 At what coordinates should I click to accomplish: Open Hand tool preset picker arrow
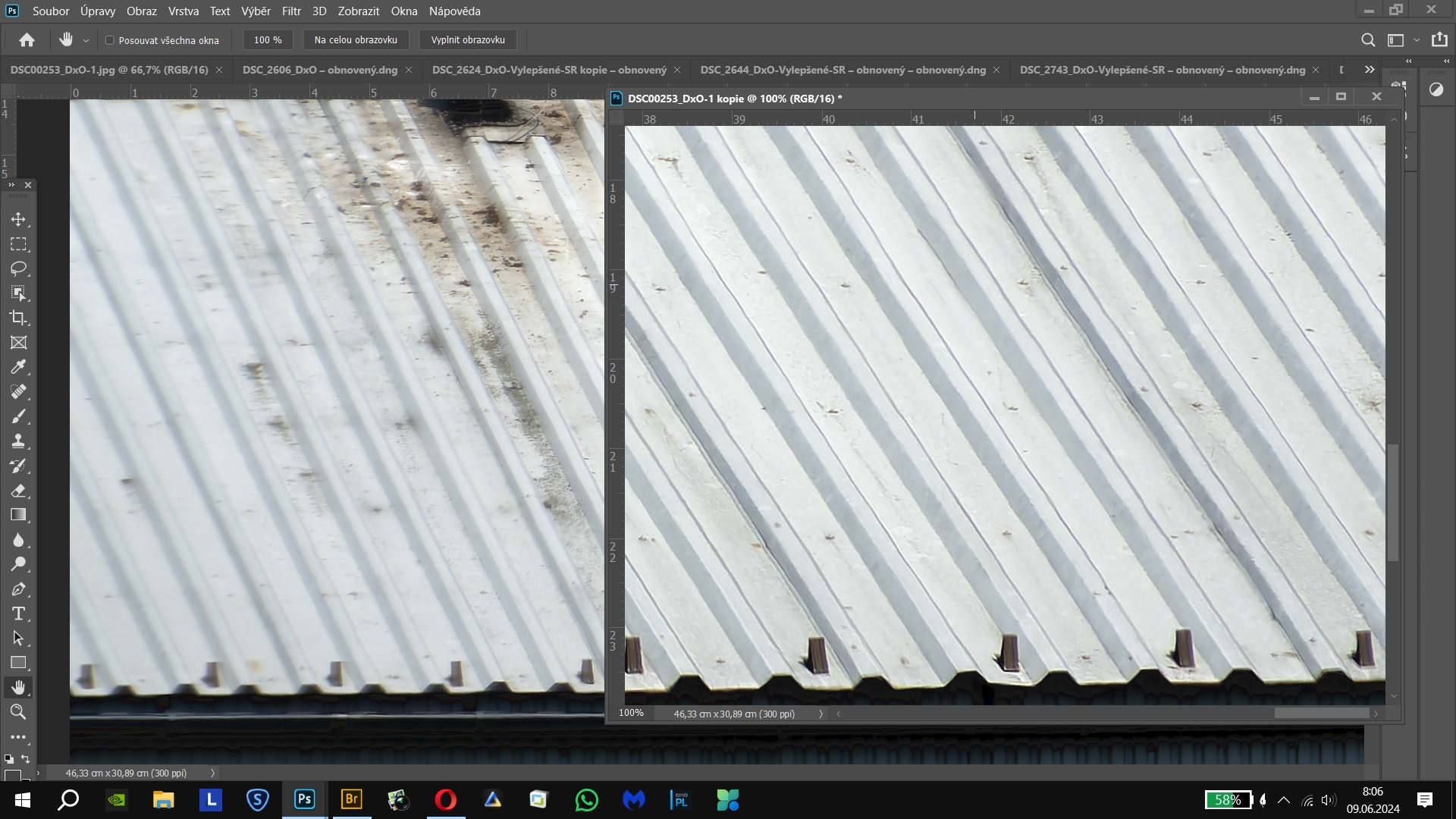click(86, 40)
